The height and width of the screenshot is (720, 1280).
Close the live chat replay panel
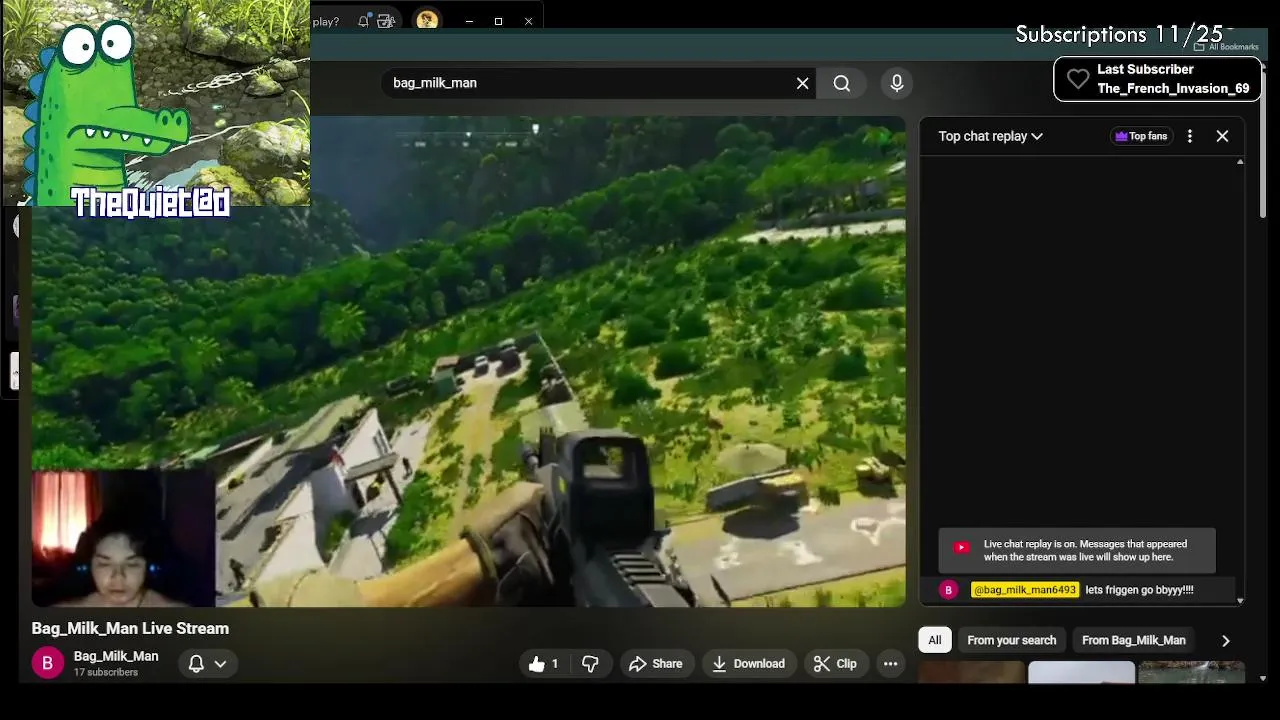point(1222,136)
